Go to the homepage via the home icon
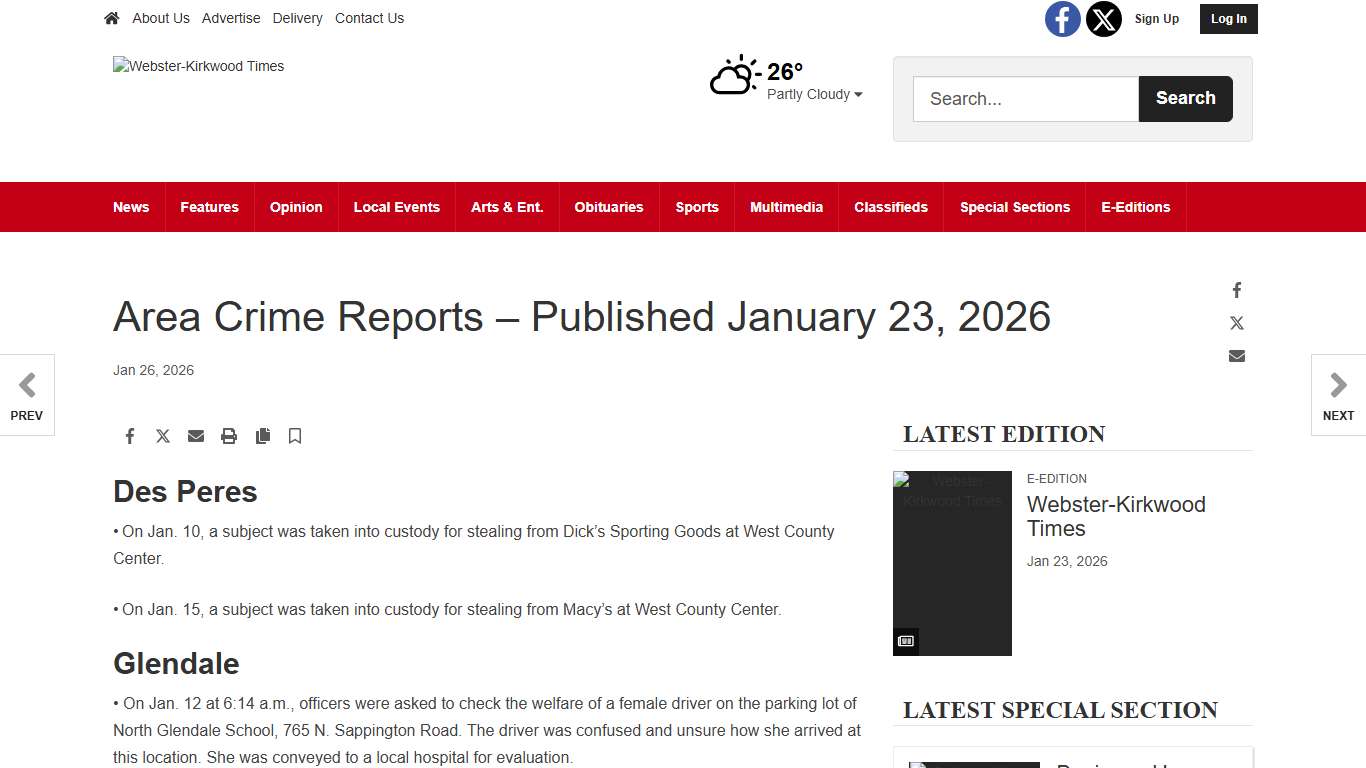This screenshot has width=1366, height=768. tap(111, 17)
